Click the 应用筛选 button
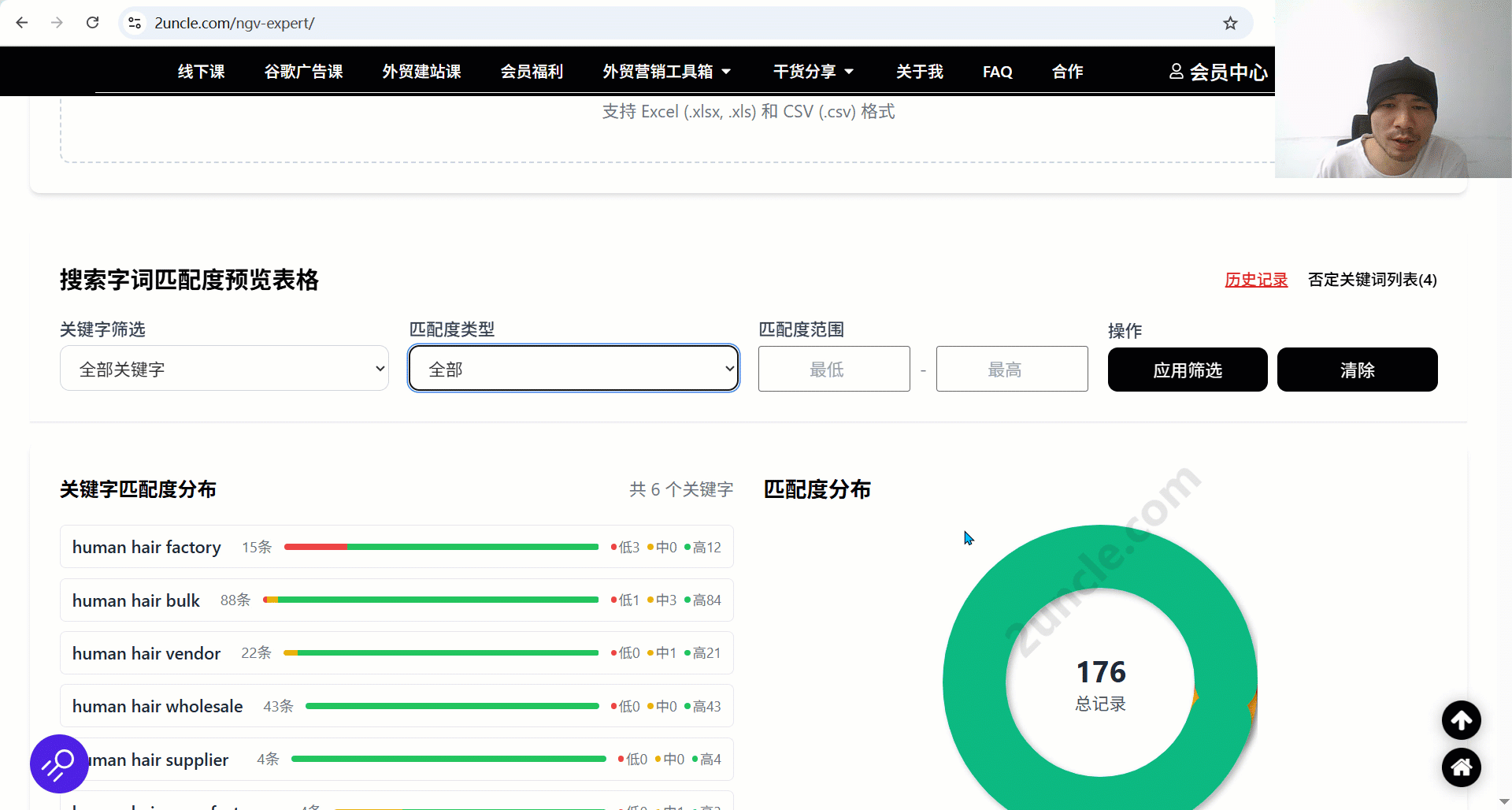 coord(1187,370)
